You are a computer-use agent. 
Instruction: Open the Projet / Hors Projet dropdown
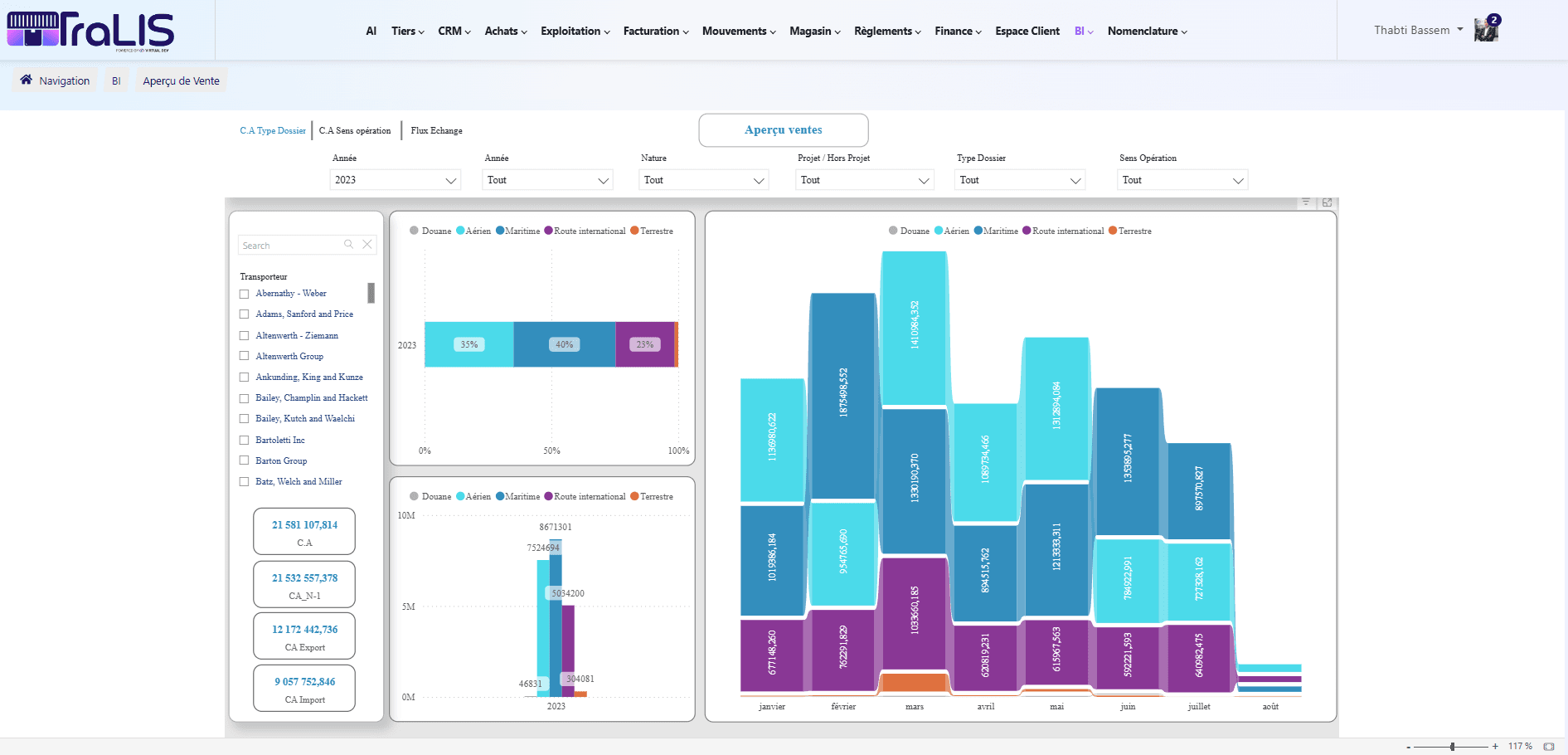864,180
